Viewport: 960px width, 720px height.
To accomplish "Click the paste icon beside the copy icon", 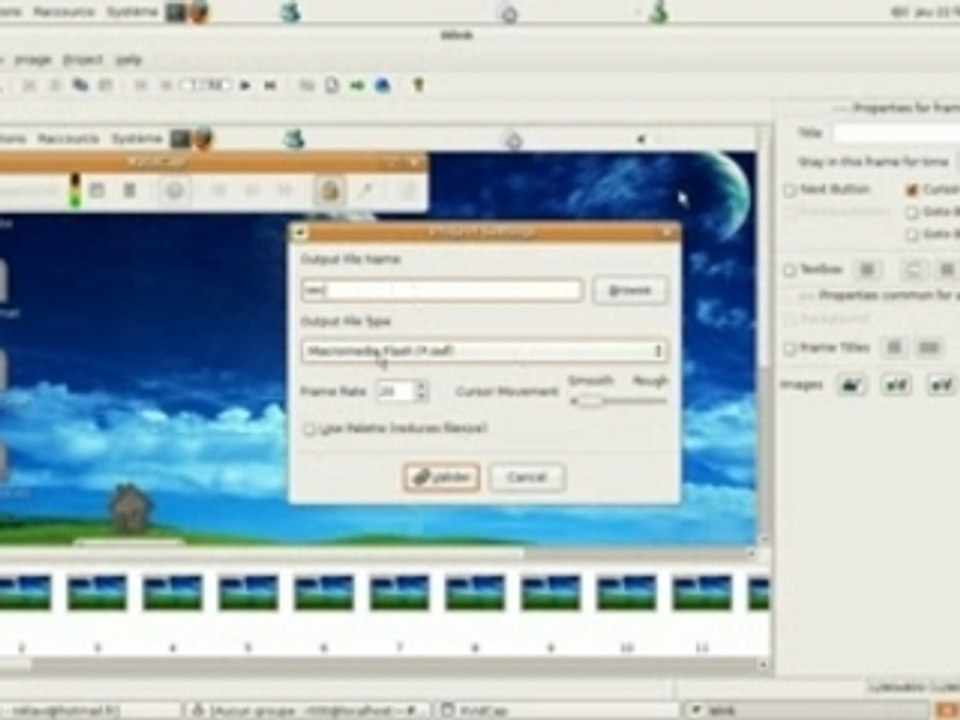I will [105, 85].
